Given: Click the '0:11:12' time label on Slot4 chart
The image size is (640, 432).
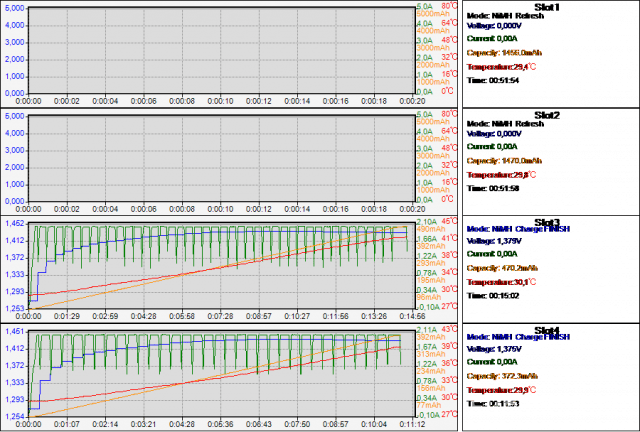Looking at the screenshot, I should point(413,424).
